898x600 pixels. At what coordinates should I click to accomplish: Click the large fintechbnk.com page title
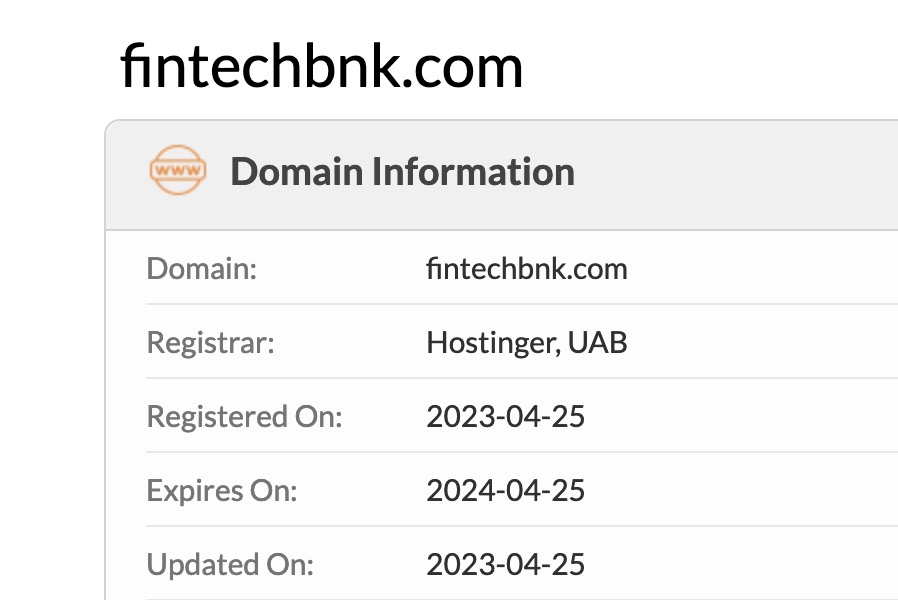(321, 68)
